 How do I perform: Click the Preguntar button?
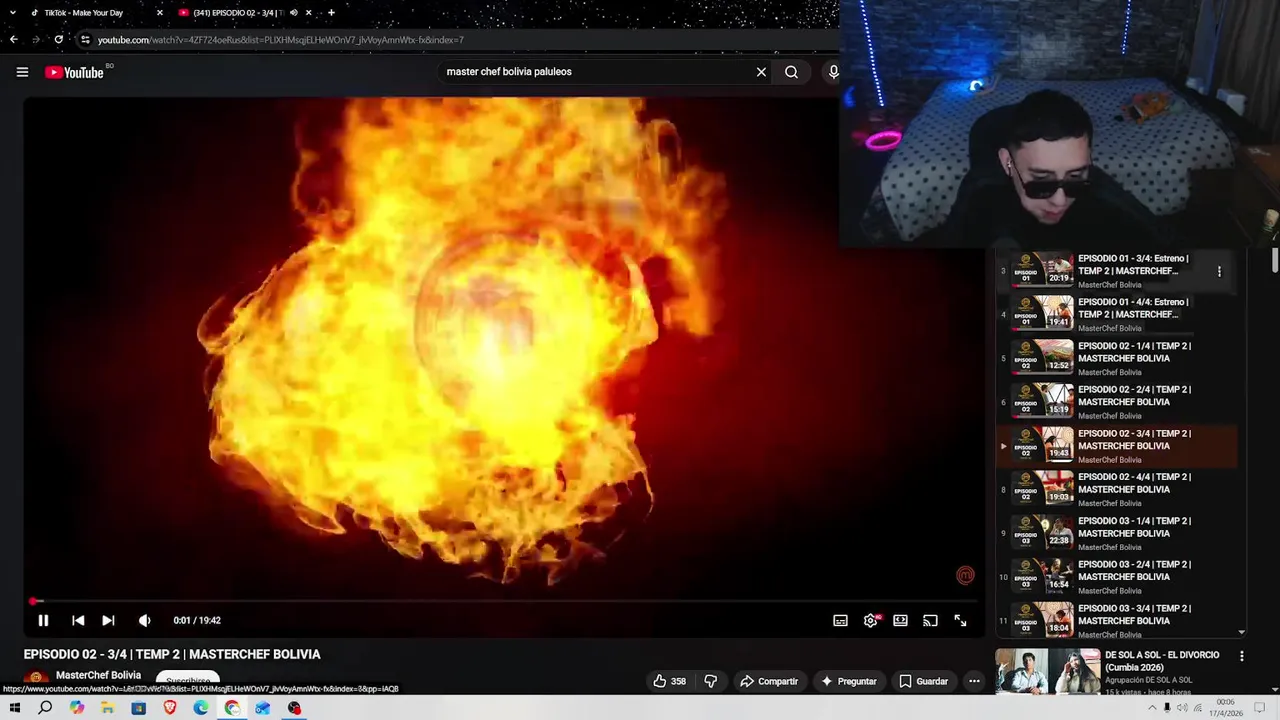[848, 681]
